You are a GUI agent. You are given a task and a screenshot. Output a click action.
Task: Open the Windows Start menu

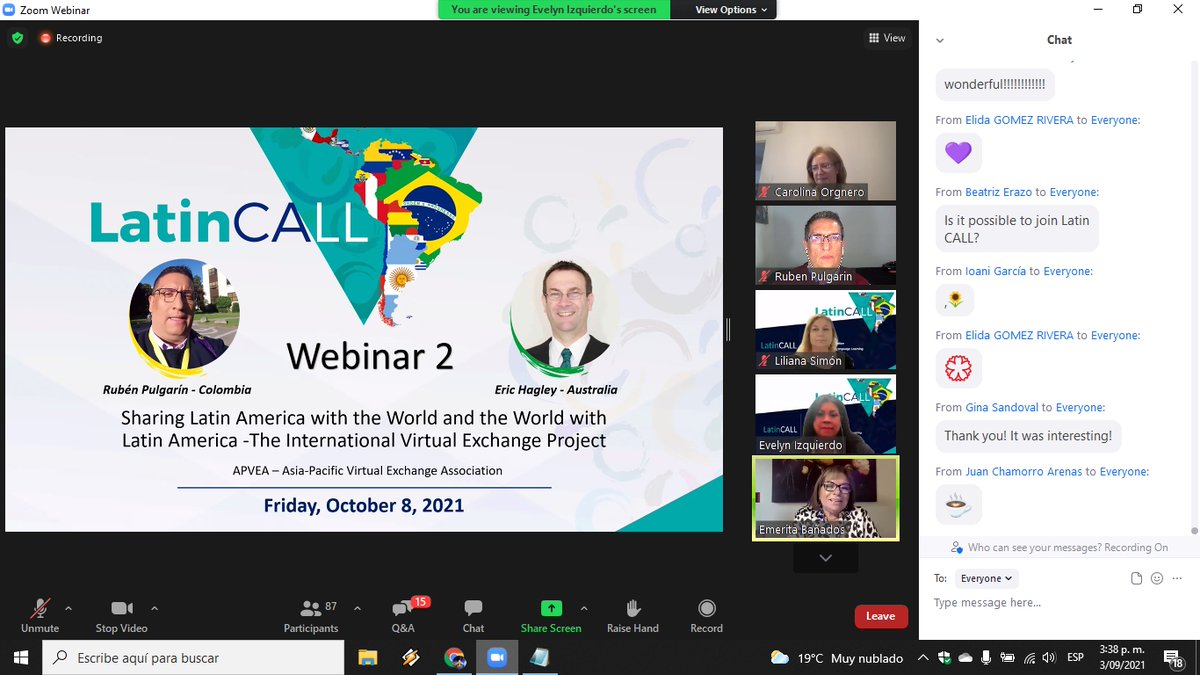pyautogui.click(x=21, y=657)
